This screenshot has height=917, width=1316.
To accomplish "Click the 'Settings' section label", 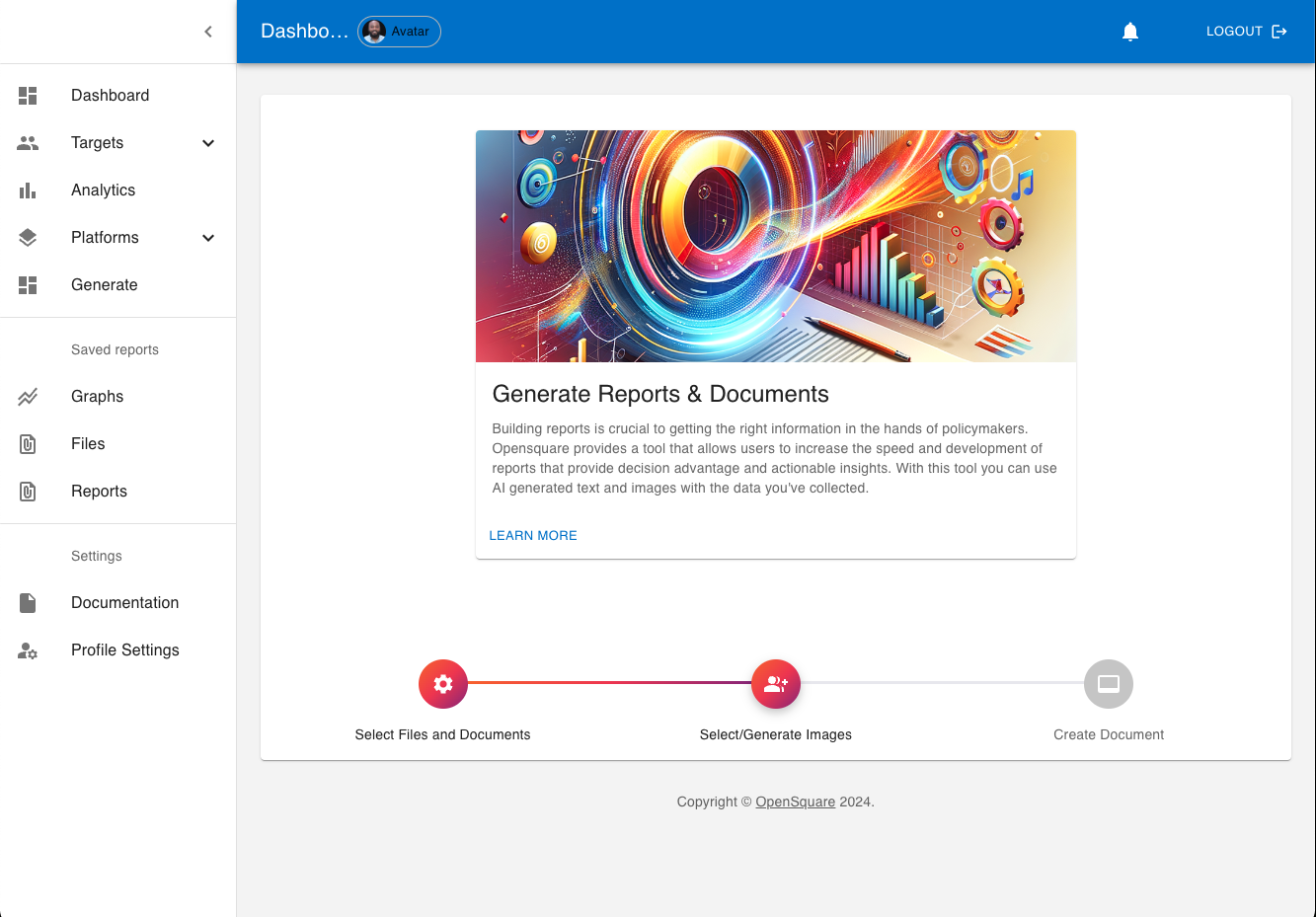I will pyautogui.click(x=97, y=556).
